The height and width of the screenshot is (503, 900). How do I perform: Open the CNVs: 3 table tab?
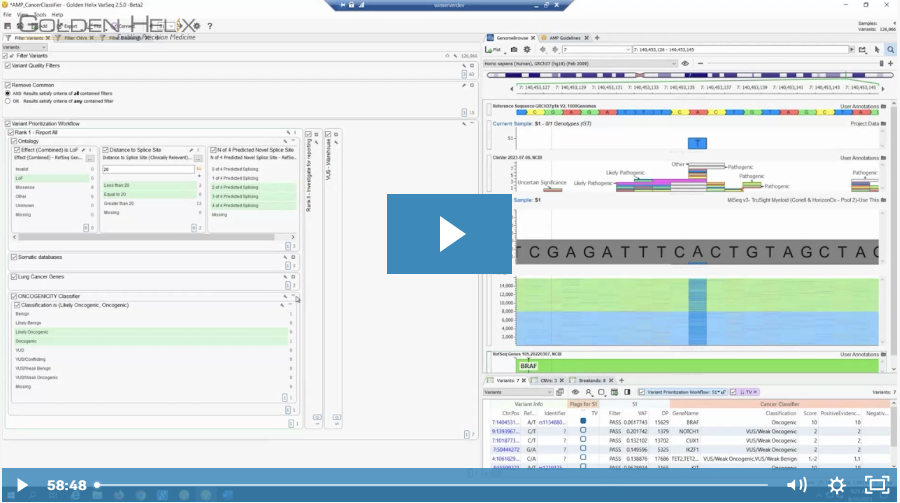tap(548, 381)
